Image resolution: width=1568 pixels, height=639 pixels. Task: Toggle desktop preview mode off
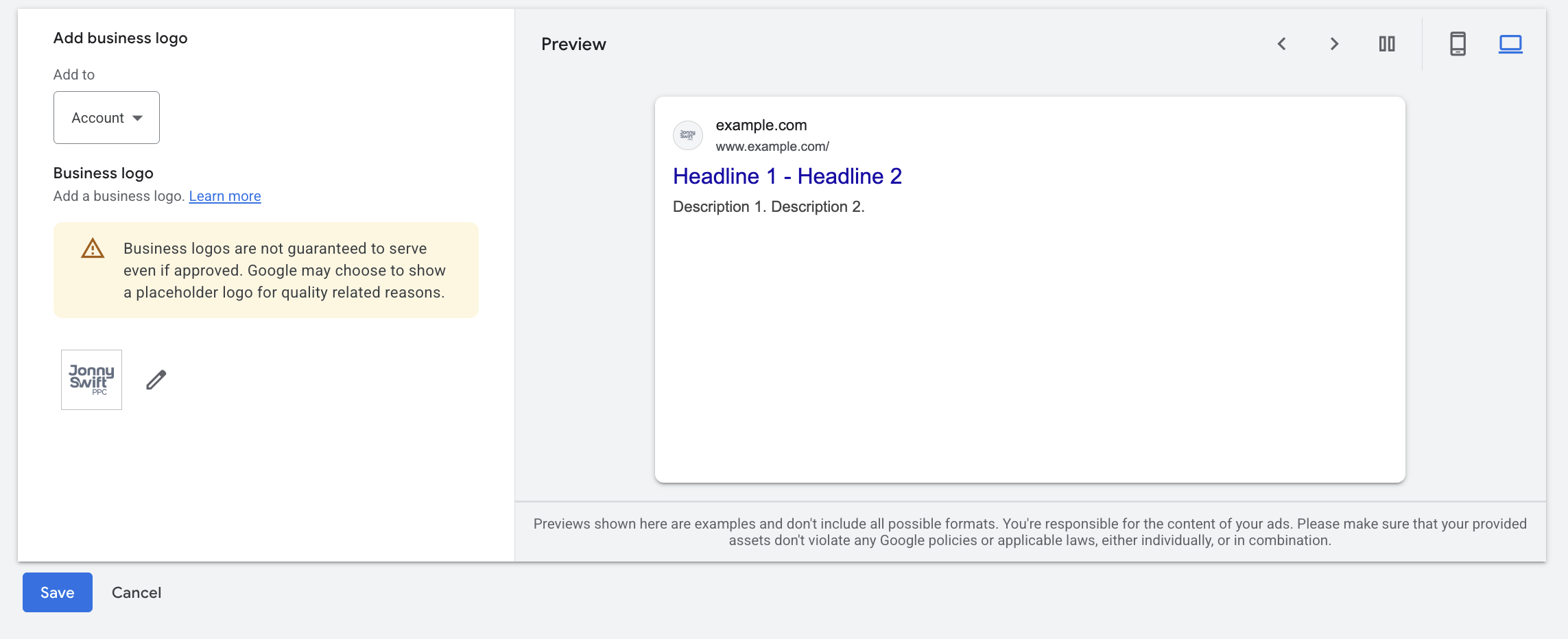tap(1510, 43)
